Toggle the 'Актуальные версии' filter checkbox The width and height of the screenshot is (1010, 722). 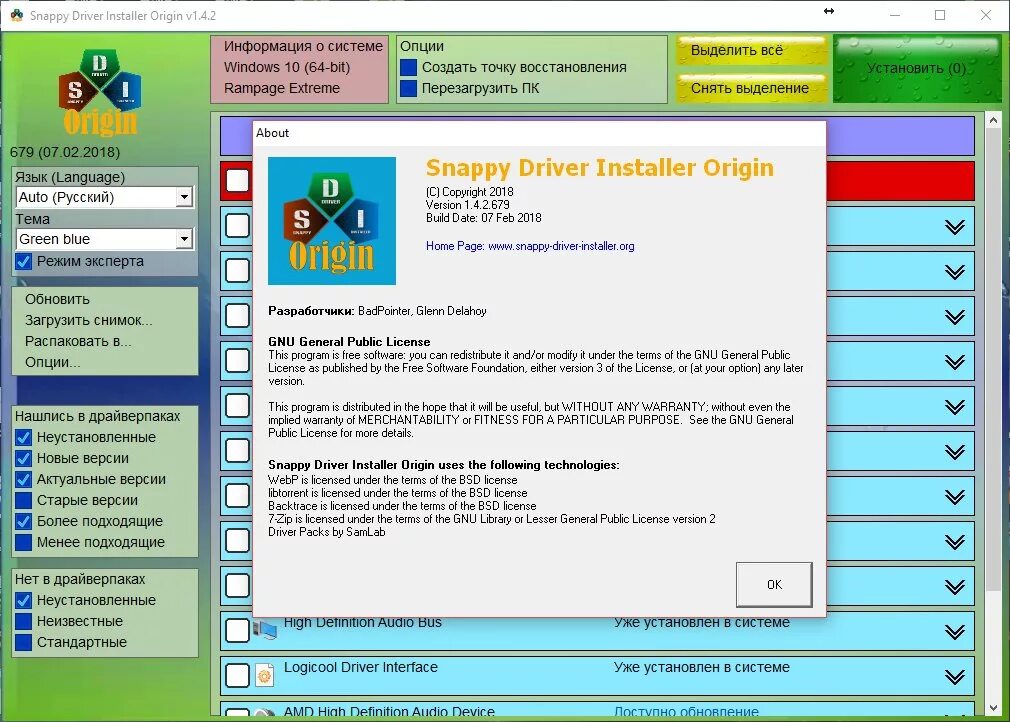tap(24, 480)
